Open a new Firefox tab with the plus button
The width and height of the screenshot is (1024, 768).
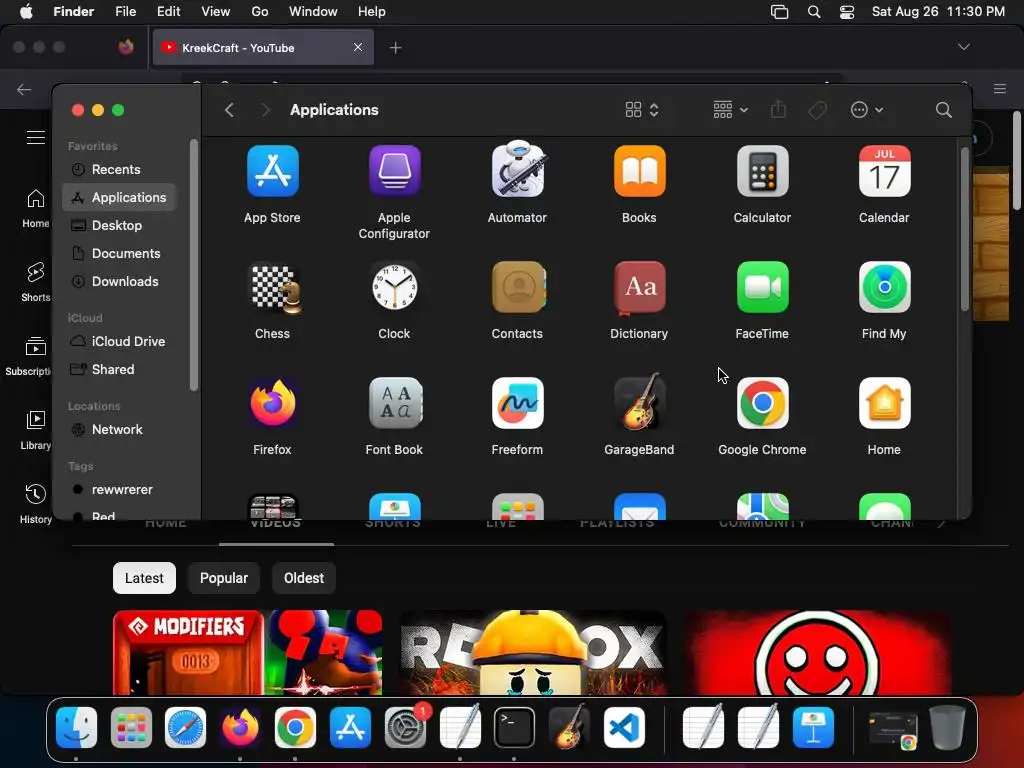tap(395, 48)
